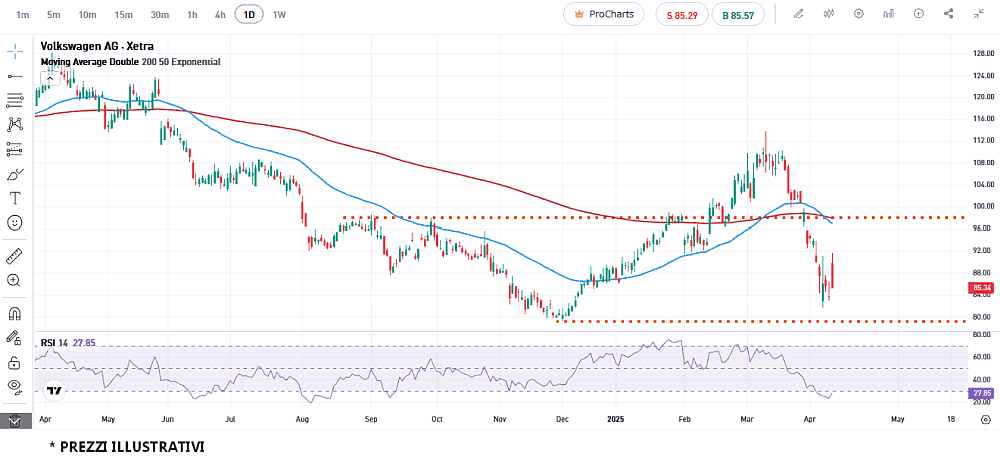Open the candlestick chart type selector
Viewport: 1000px width, 456px height.
[829, 13]
